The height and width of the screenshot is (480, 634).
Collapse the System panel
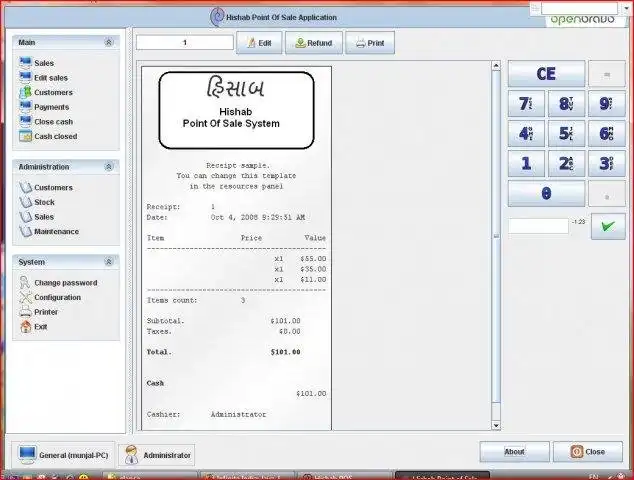tap(108, 262)
